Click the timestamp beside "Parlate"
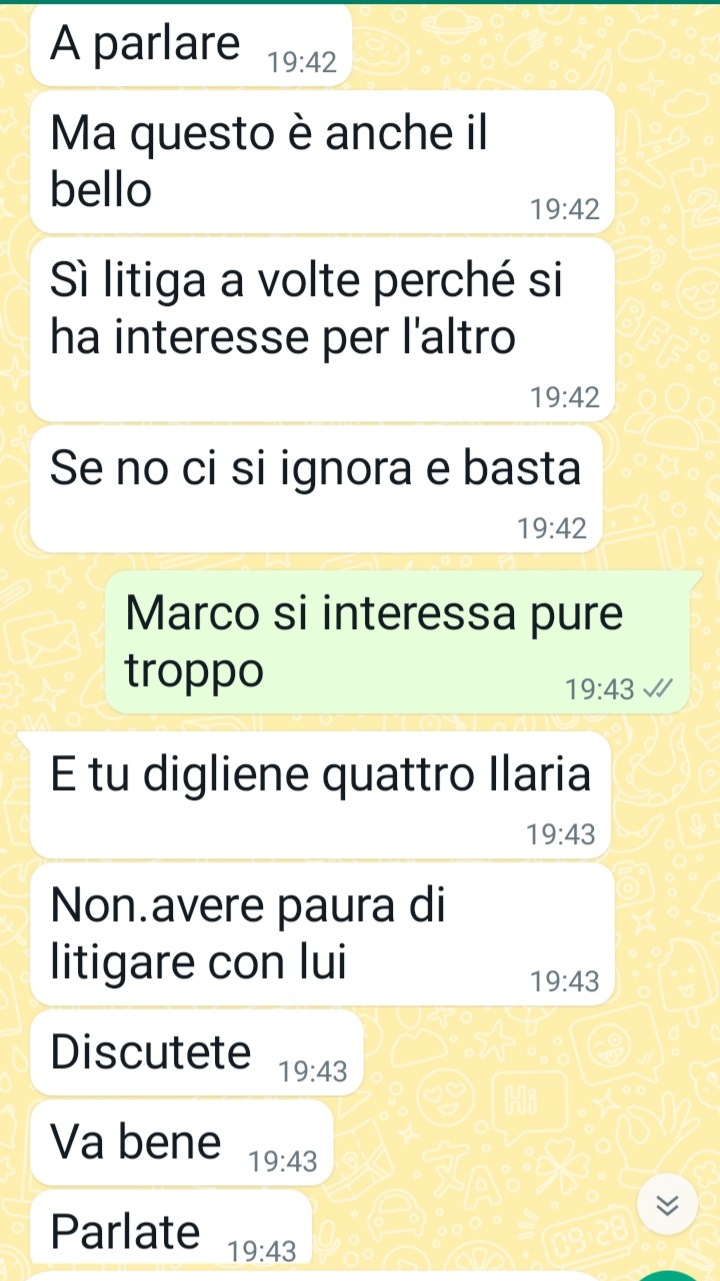 pyautogui.click(x=263, y=1251)
